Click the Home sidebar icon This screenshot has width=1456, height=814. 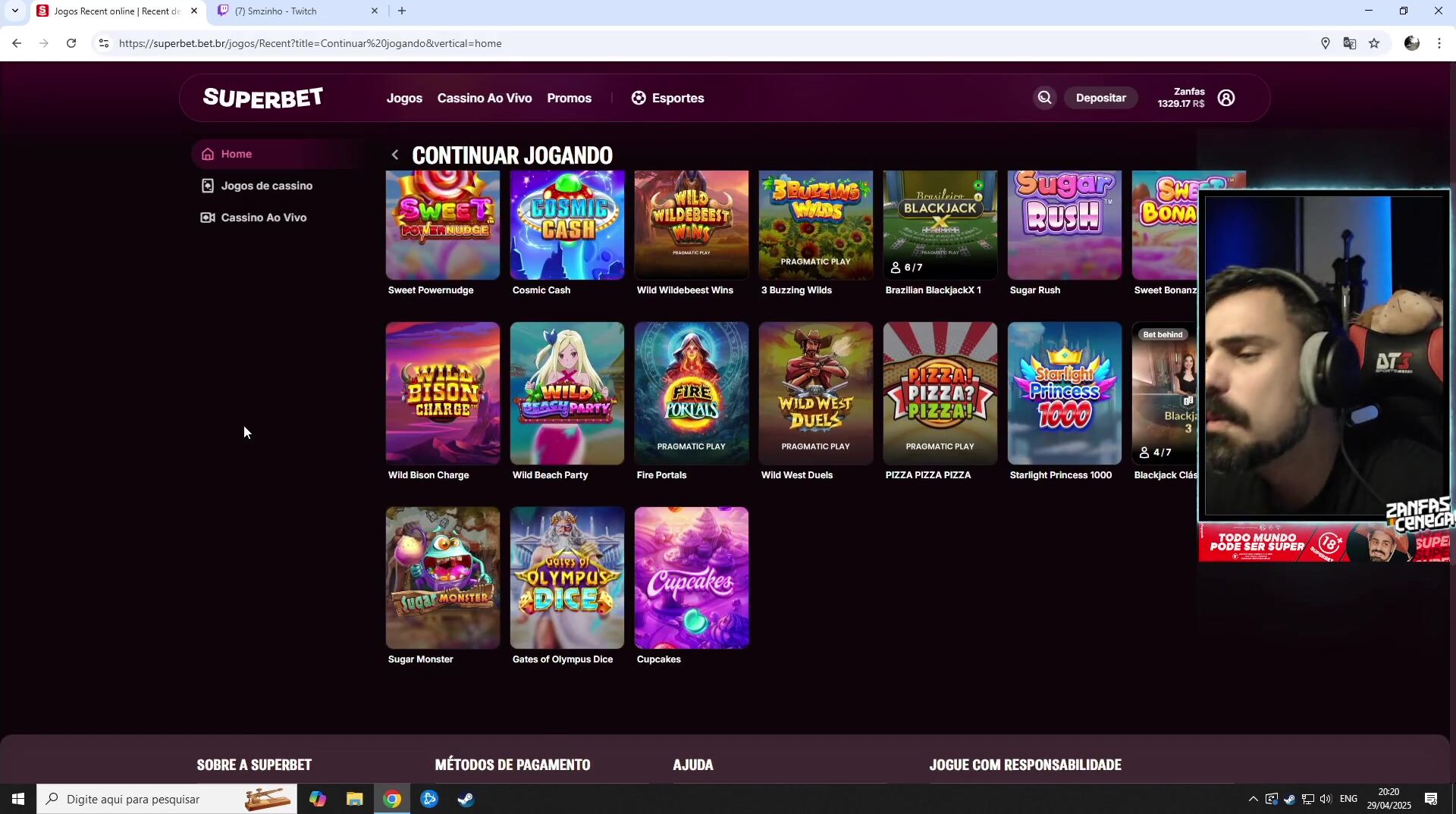pos(208,154)
